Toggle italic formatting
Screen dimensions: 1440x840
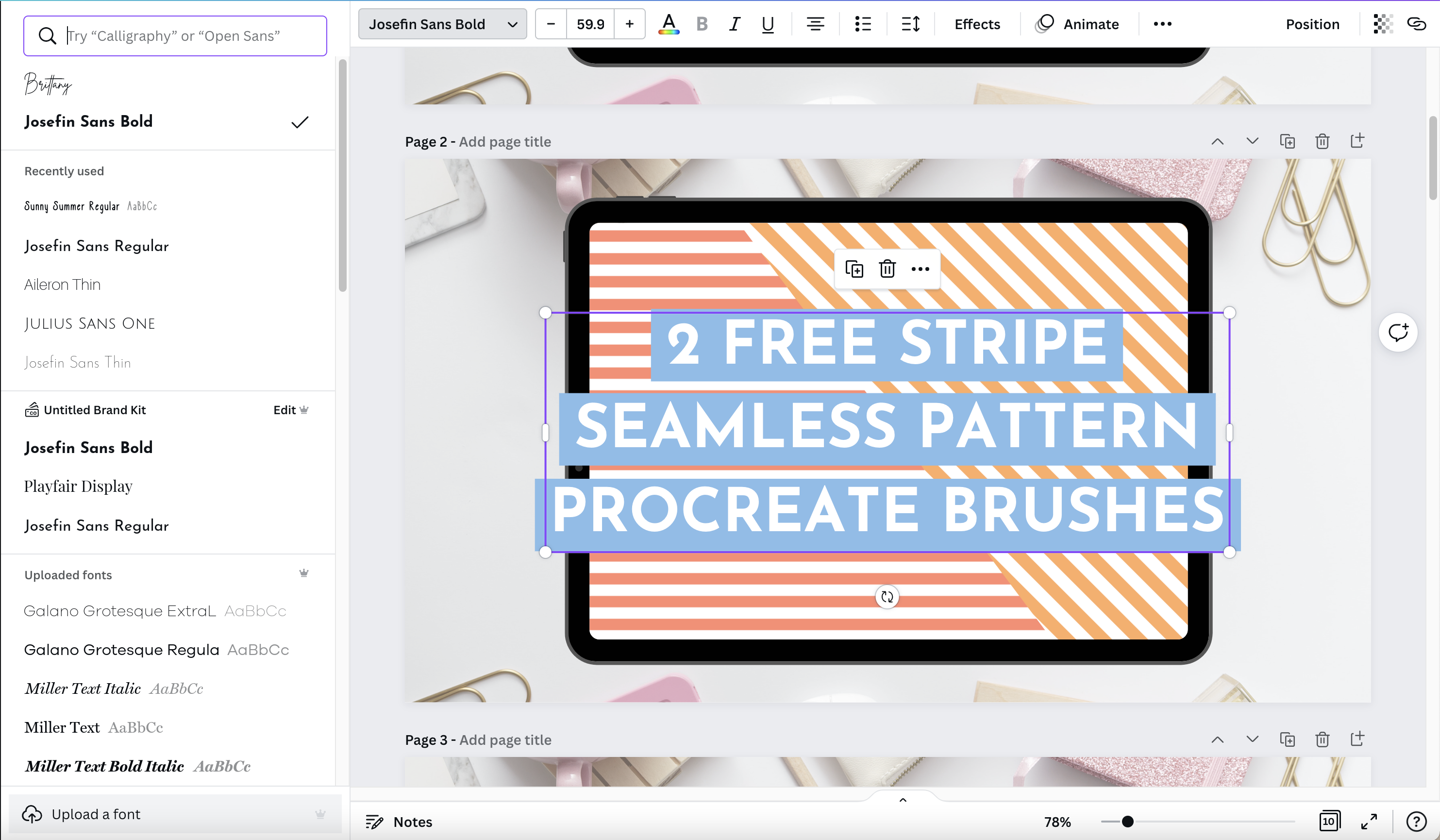point(735,24)
